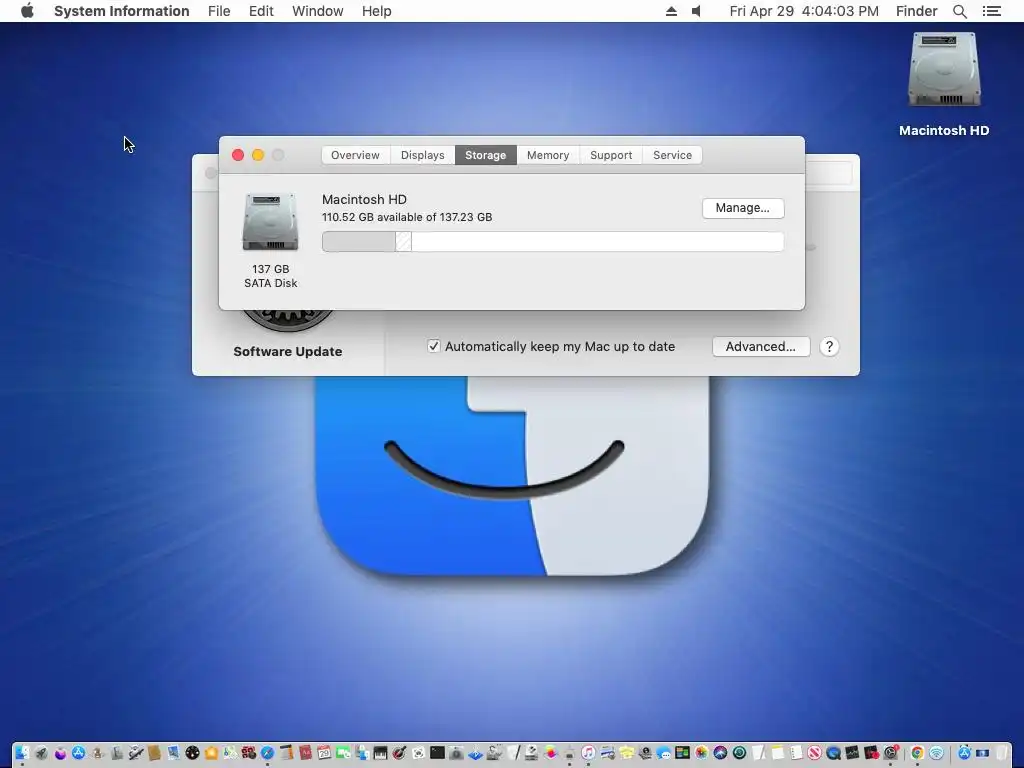The width and height of the screenshot is (1024, 768).
Task: Open the Support tab
Action: point(611,155)
